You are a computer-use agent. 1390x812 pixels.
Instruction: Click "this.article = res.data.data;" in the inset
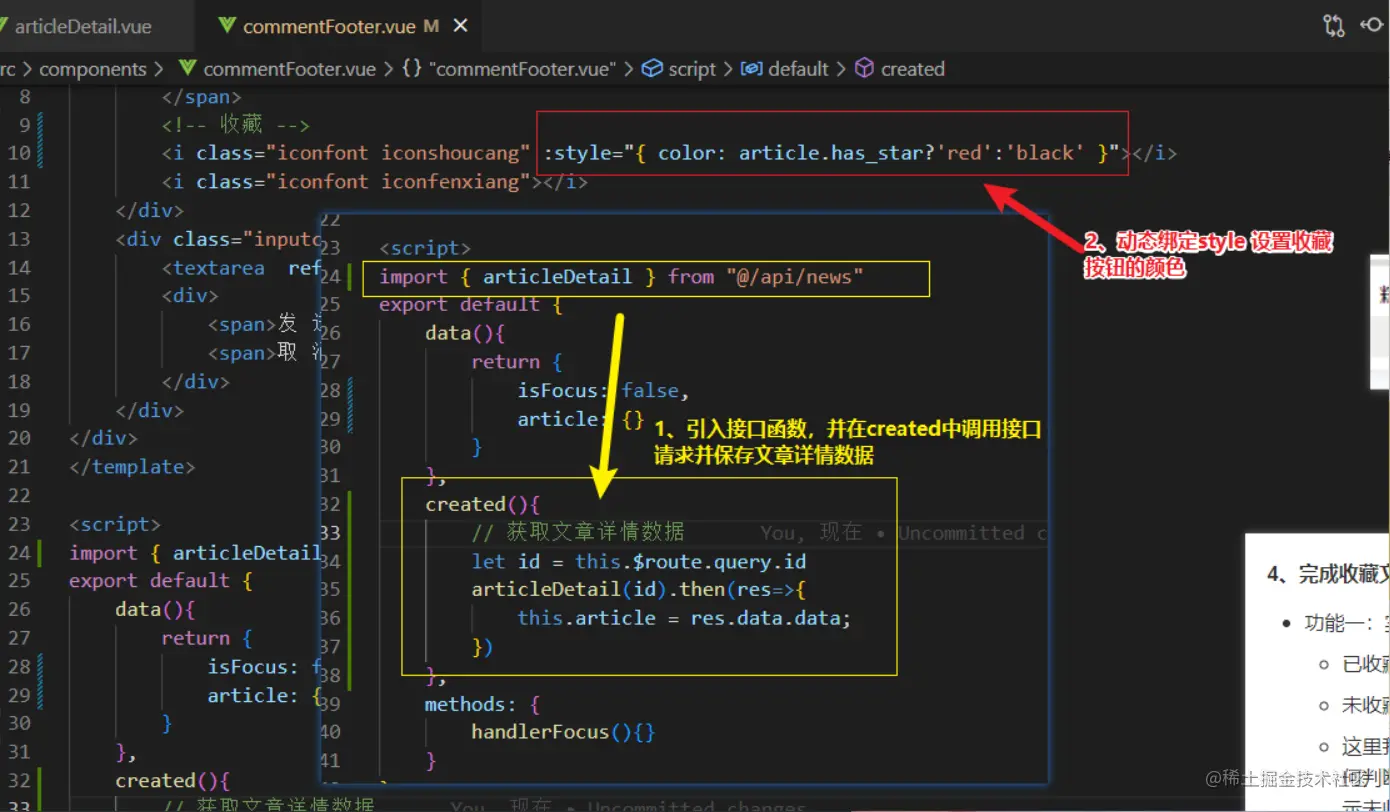tap(684, 618)
